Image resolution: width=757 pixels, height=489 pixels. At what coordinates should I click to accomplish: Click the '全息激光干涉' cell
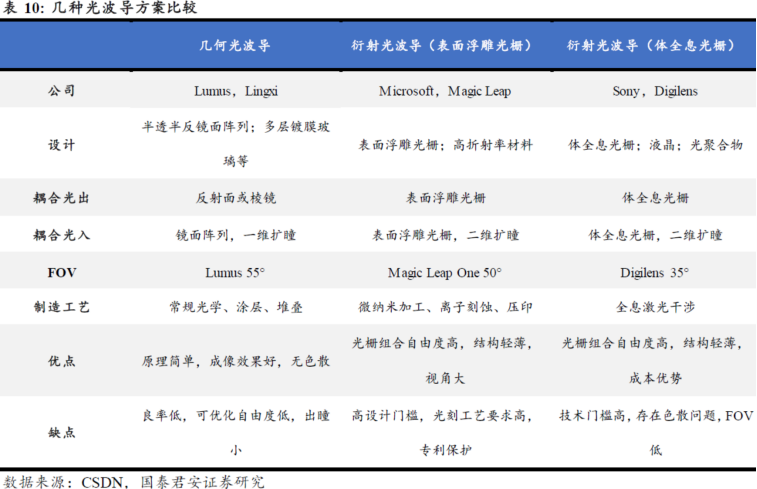click(x=655, y=307)
